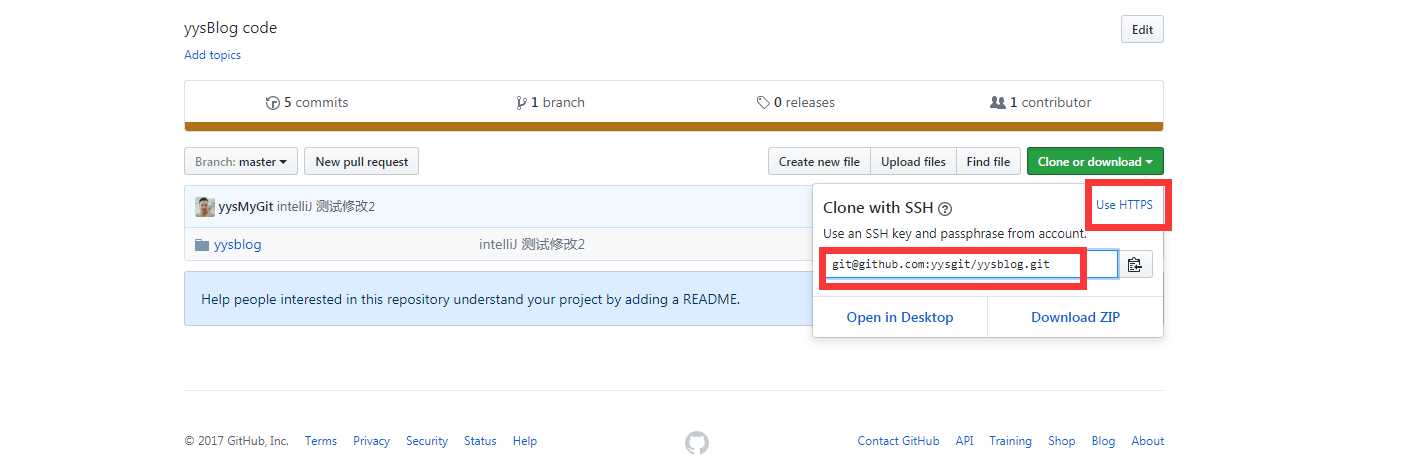Collapse the Clone or download dropdown

click(1095, 161)
